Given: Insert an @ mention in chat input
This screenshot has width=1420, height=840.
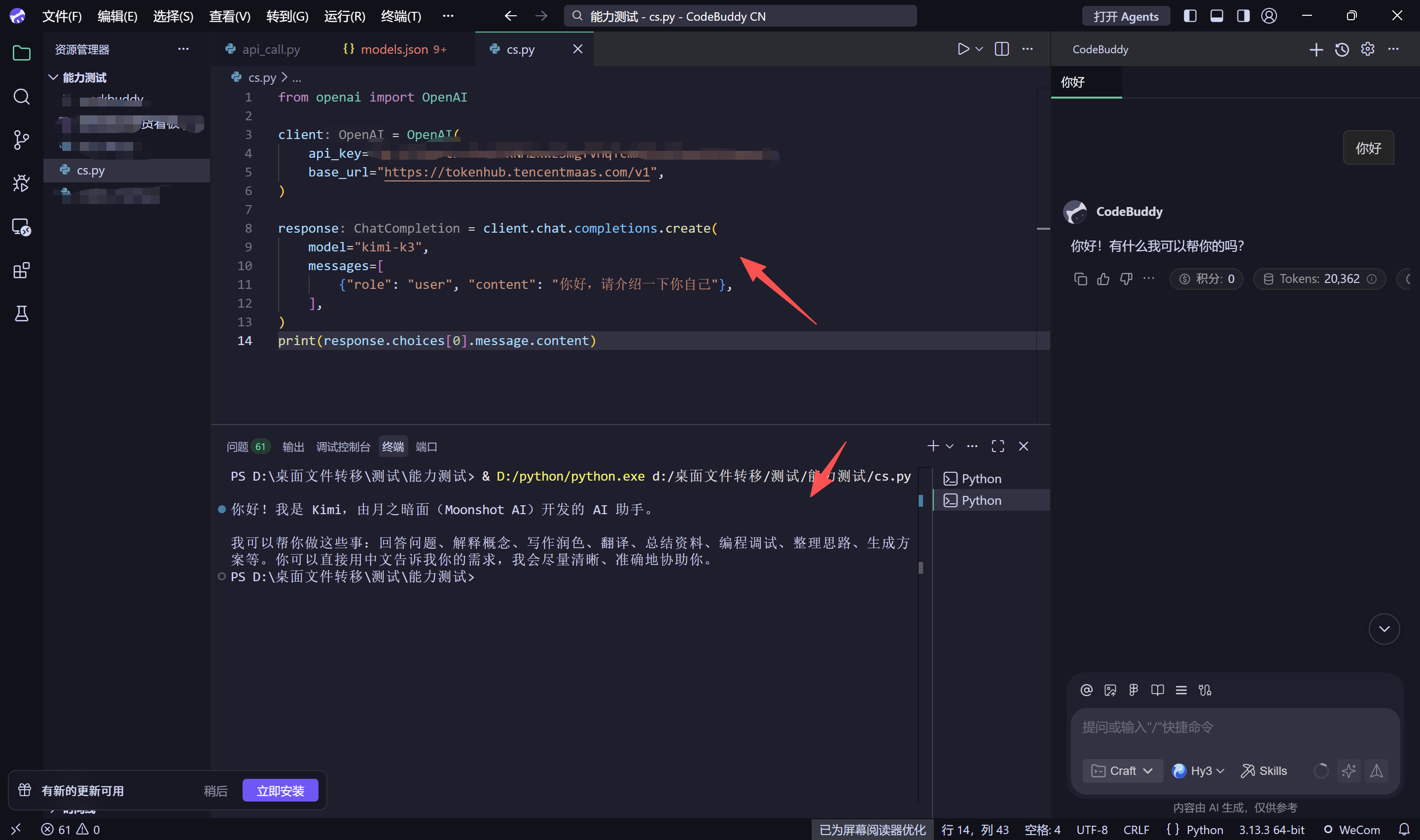Looking at the screenshot, I should pyautogui.click(x=1086, y=690).
